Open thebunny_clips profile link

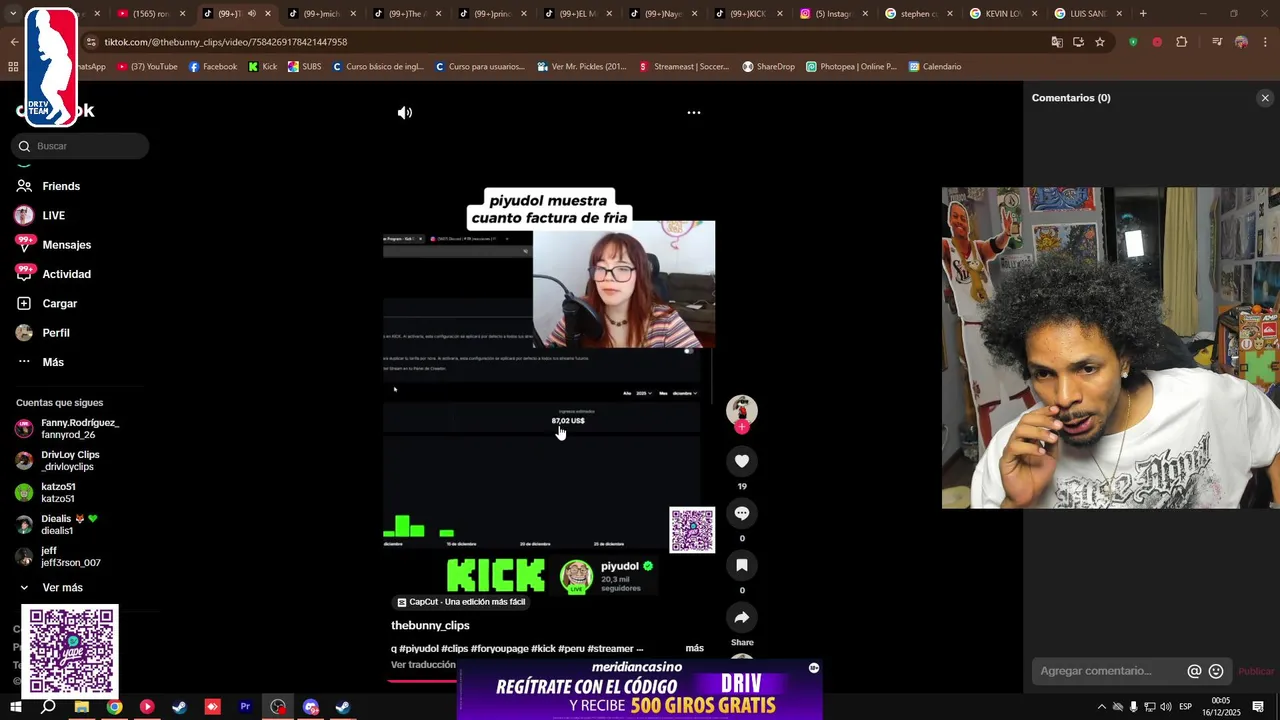tap(430, 625)
